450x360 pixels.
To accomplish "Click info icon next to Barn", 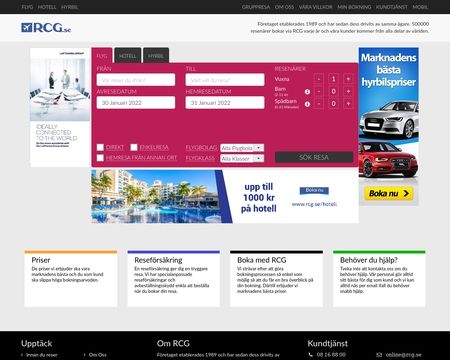I will pyautogui.click(x=307, y=92).
